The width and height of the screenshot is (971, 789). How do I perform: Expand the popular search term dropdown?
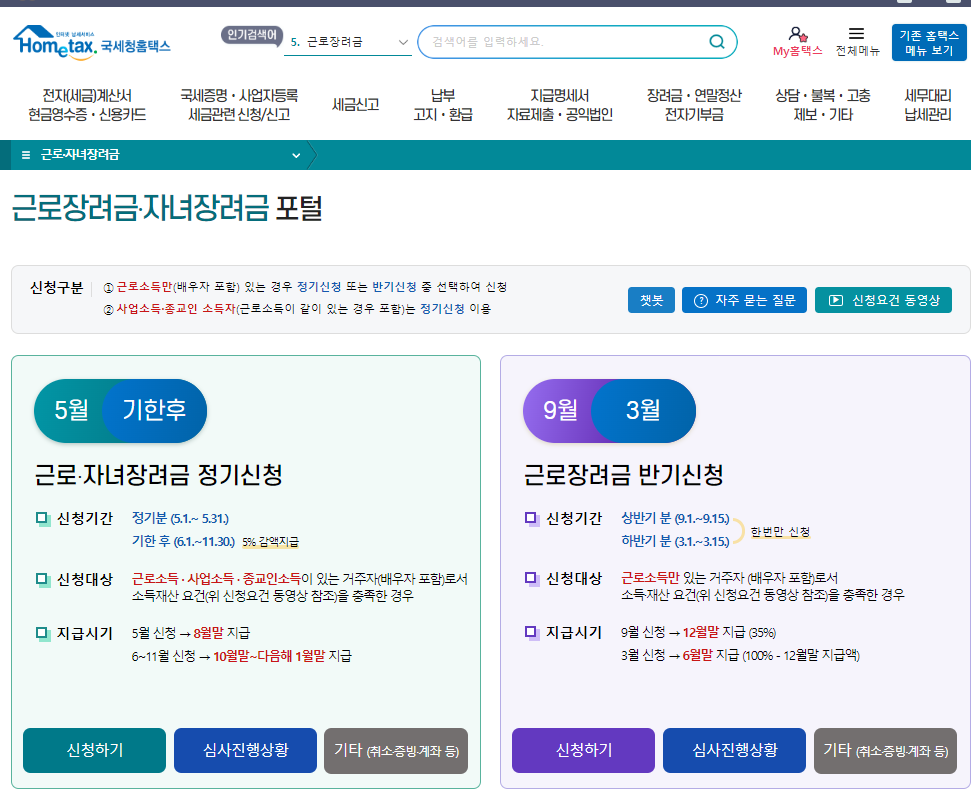coord(403,42)
